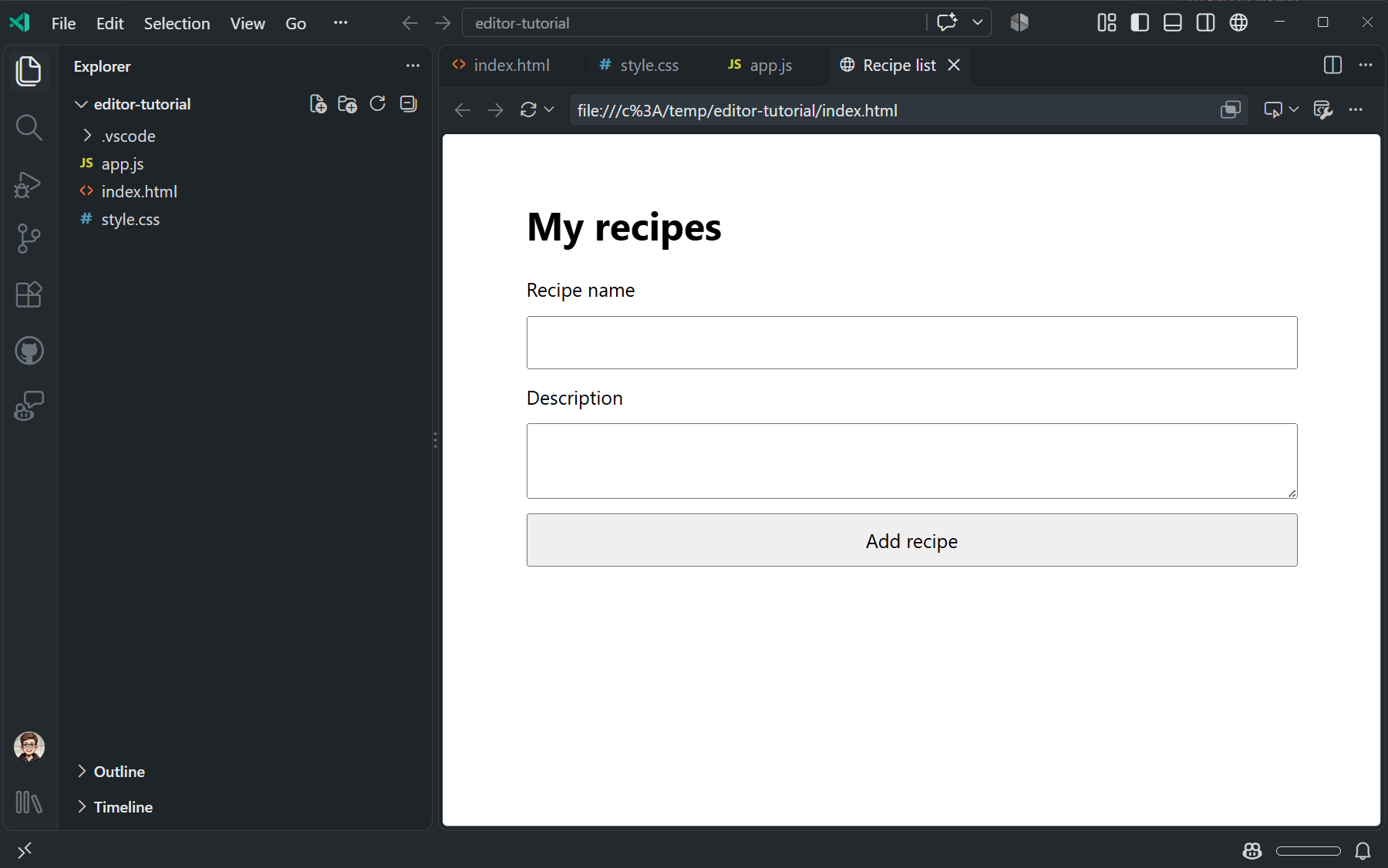Click the New File icon in Explorer
This screenshot has width=1388, height=868.
coord(318,104)
